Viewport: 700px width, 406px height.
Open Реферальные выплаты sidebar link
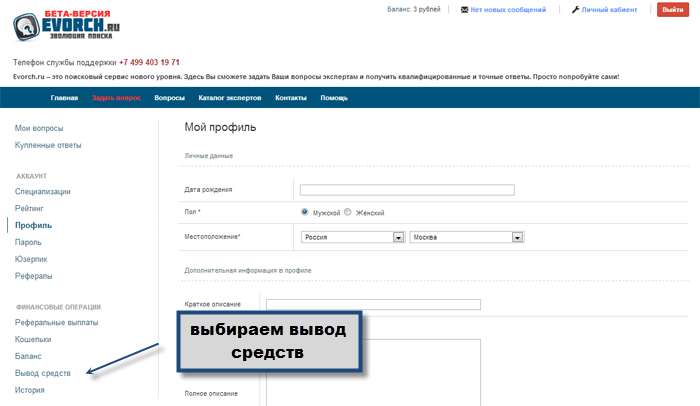click(x=56, y=322)
